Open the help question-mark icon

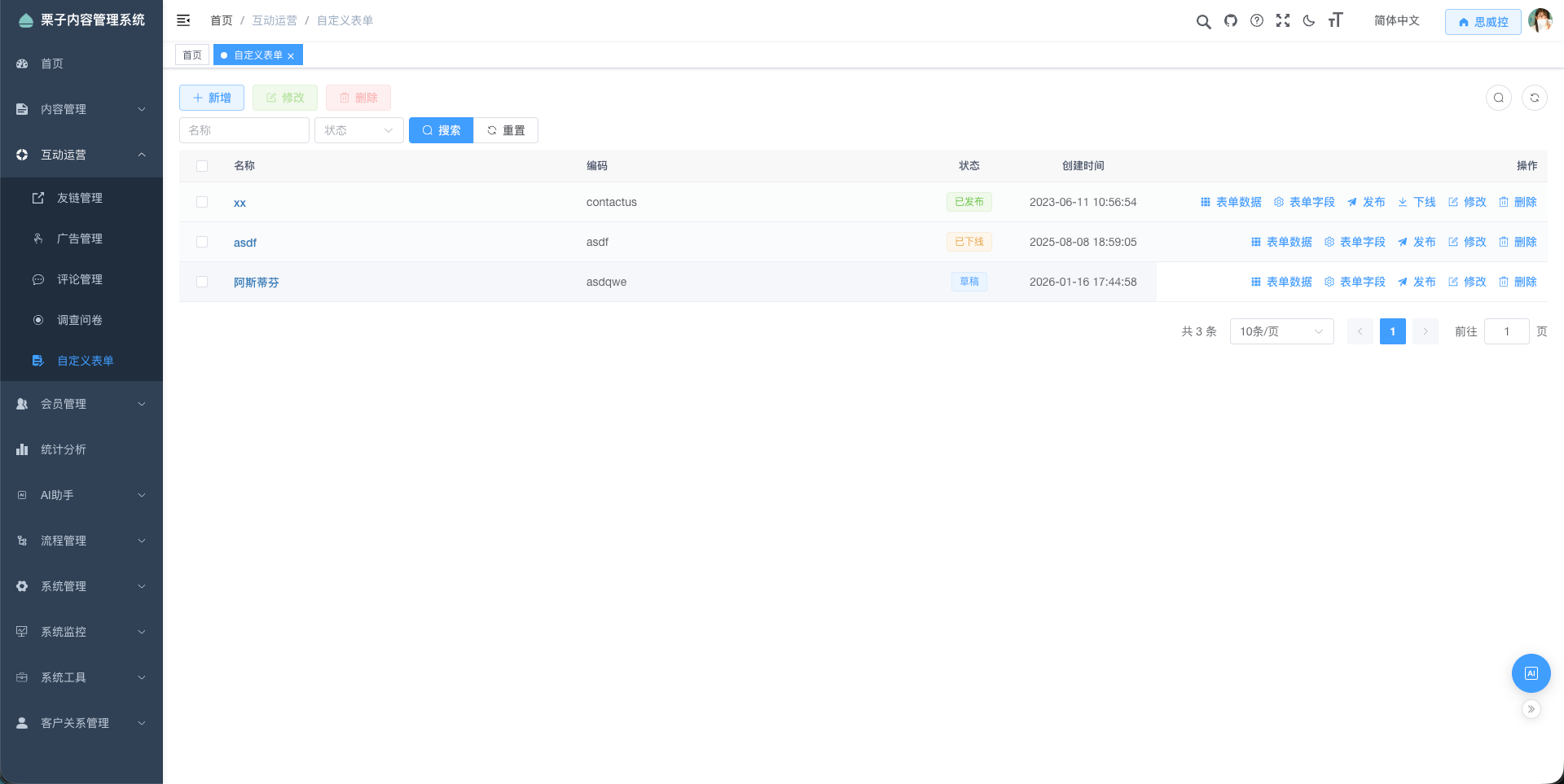point(1257,20)
